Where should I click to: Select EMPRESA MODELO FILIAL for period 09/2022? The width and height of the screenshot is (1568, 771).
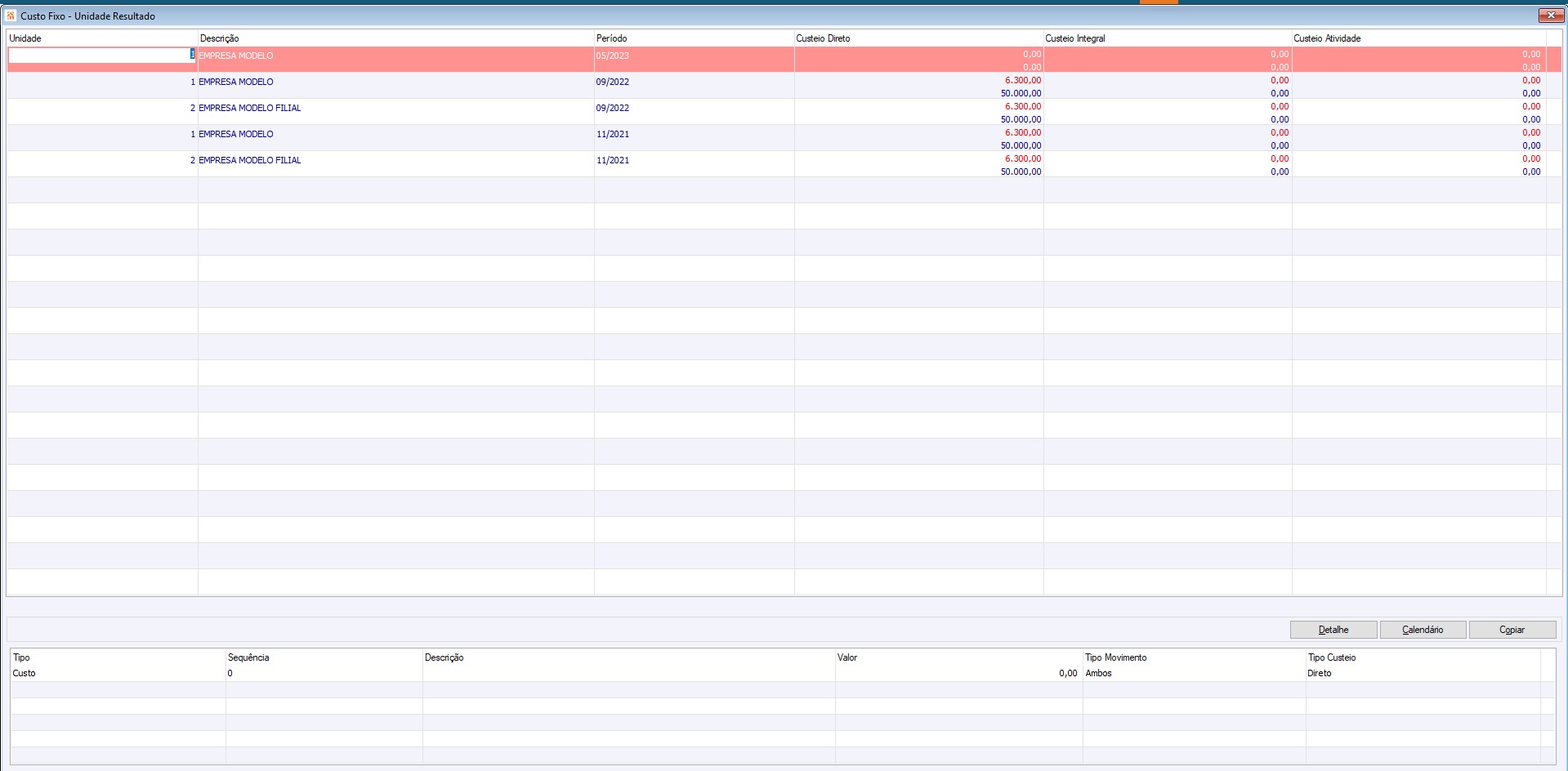pyautogui.click(x=250, y=108)
